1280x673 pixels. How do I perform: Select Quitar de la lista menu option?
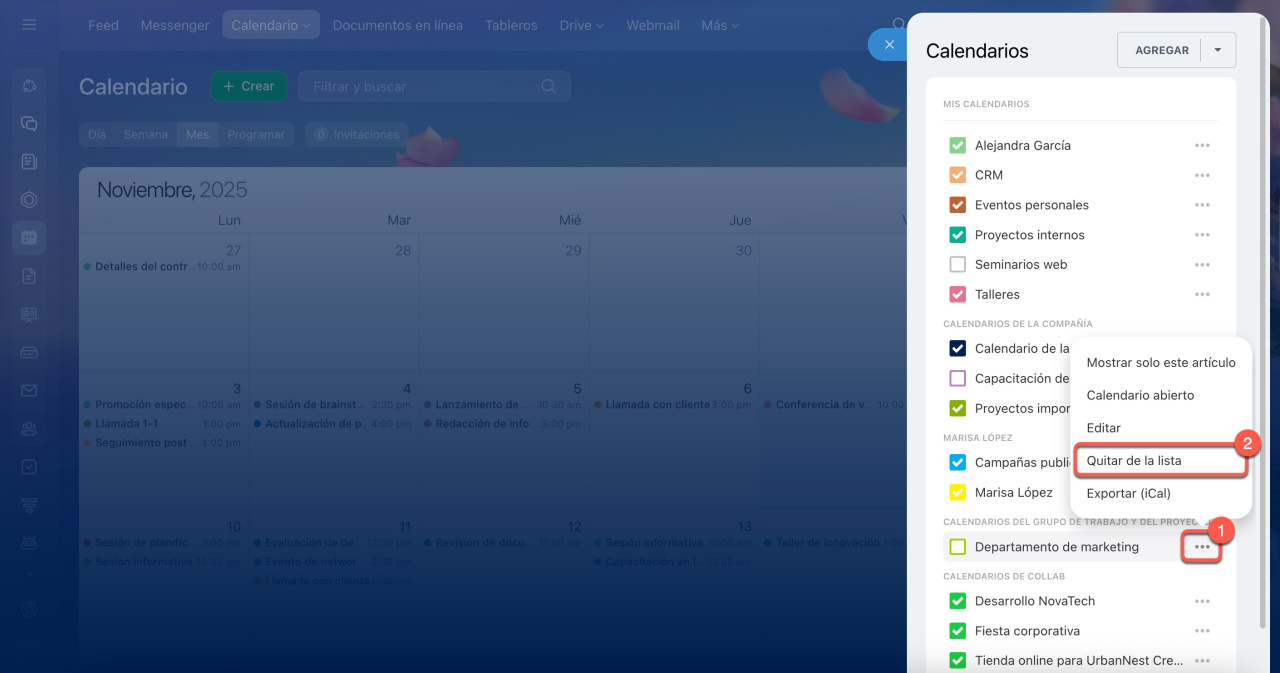(x=1134, y=461)
